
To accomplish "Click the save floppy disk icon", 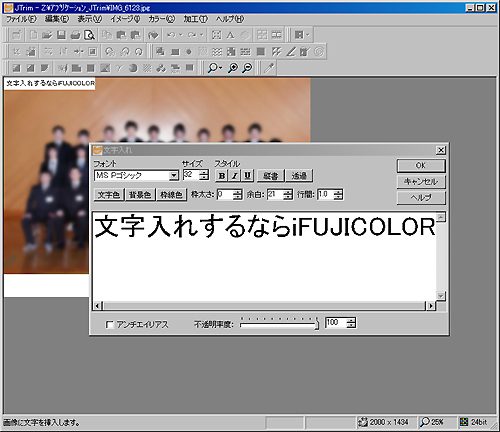I will coord(61,35).
